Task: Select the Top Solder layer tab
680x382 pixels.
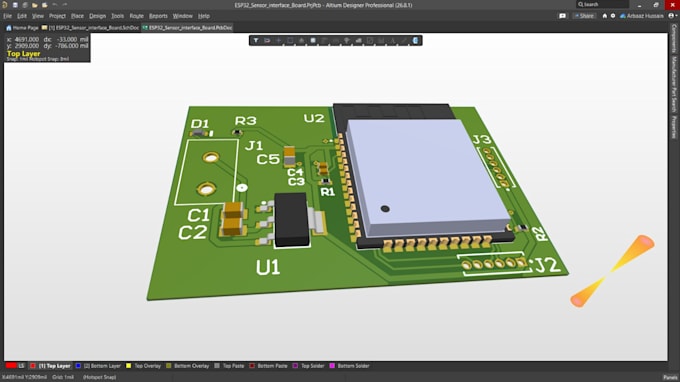Action: (x=309, y=366)
